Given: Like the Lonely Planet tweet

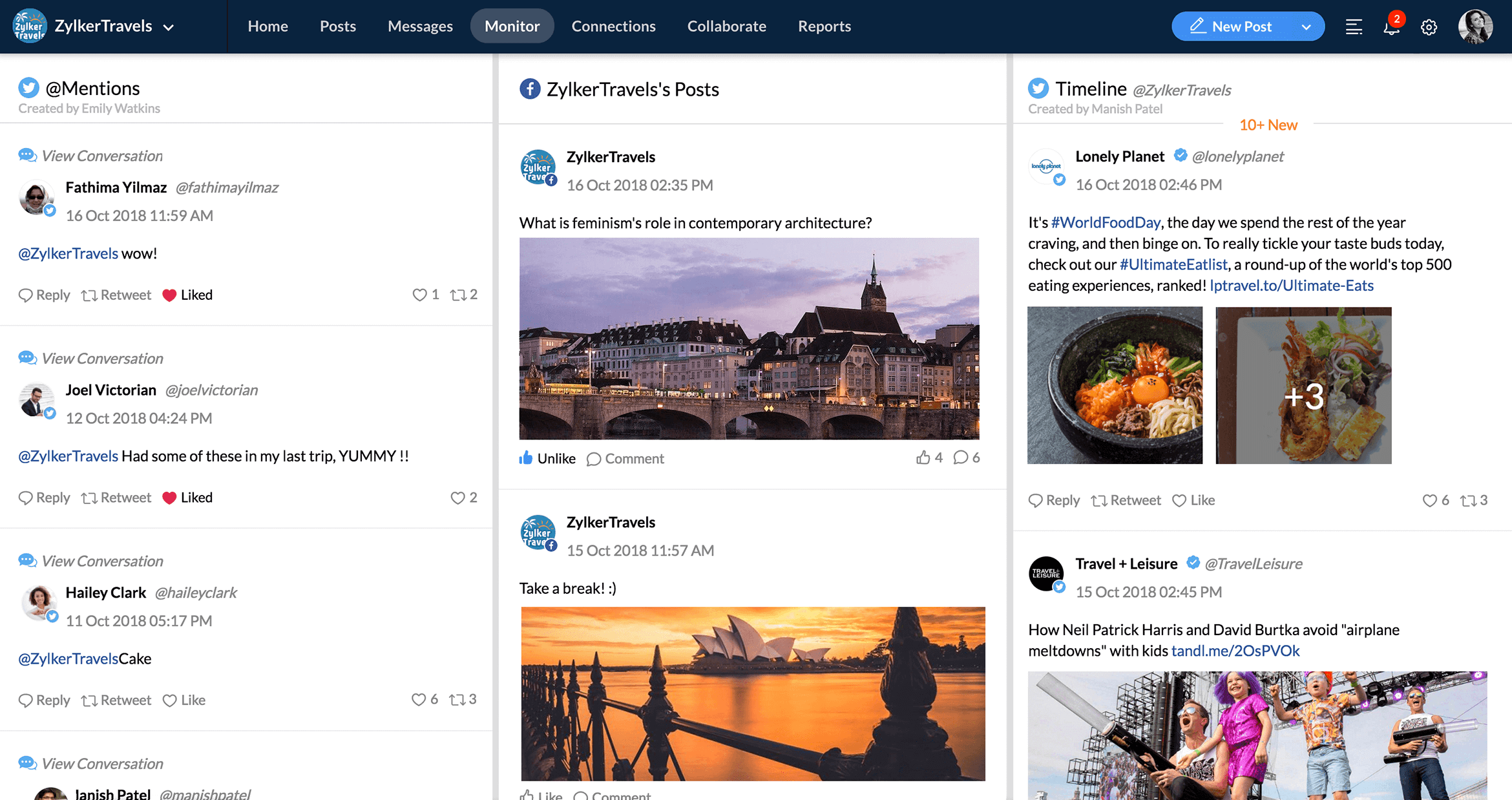Looking at the screenshot, I should pos(1193,500).
